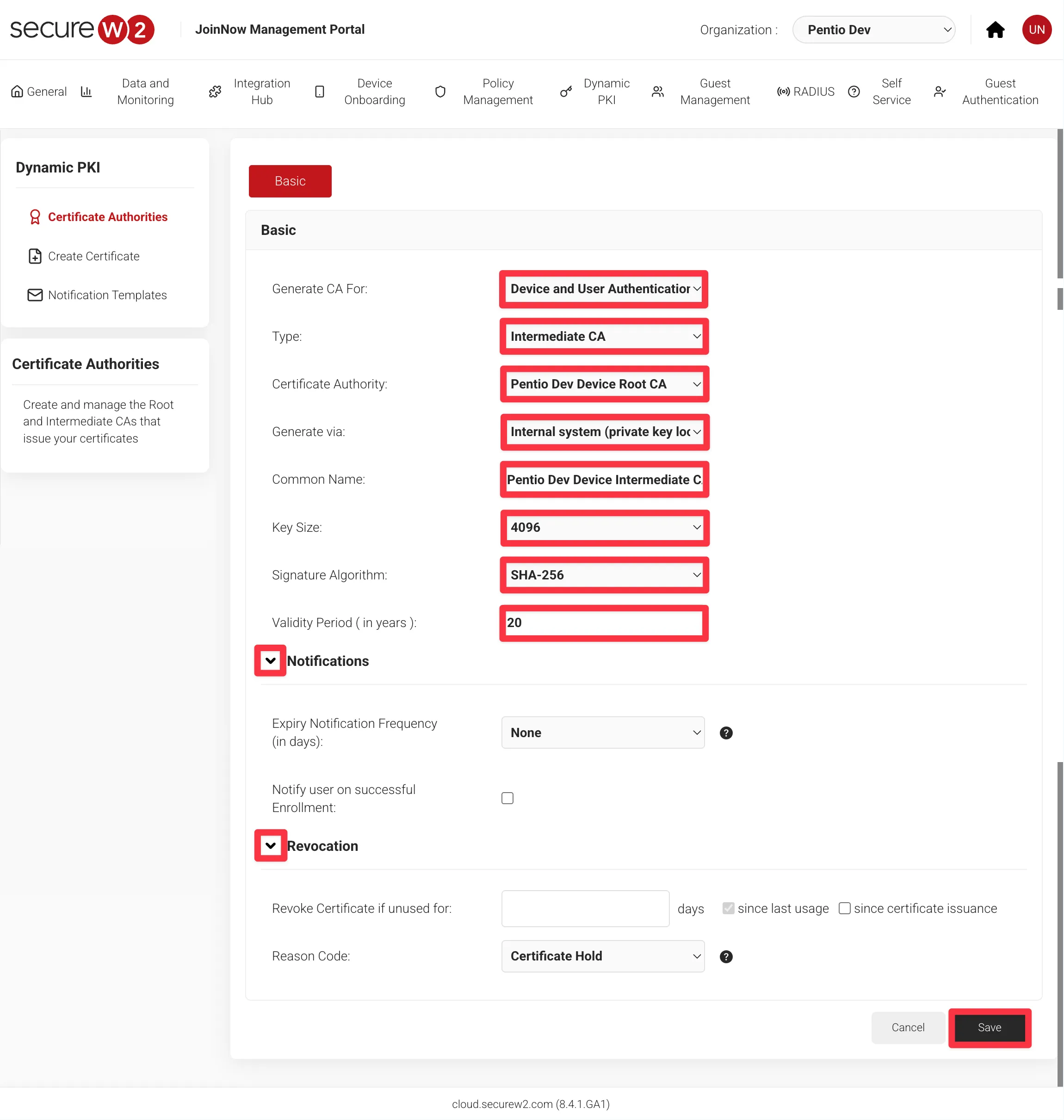
Task: Click the SecureW2 logo
Action: coord(82,30)
